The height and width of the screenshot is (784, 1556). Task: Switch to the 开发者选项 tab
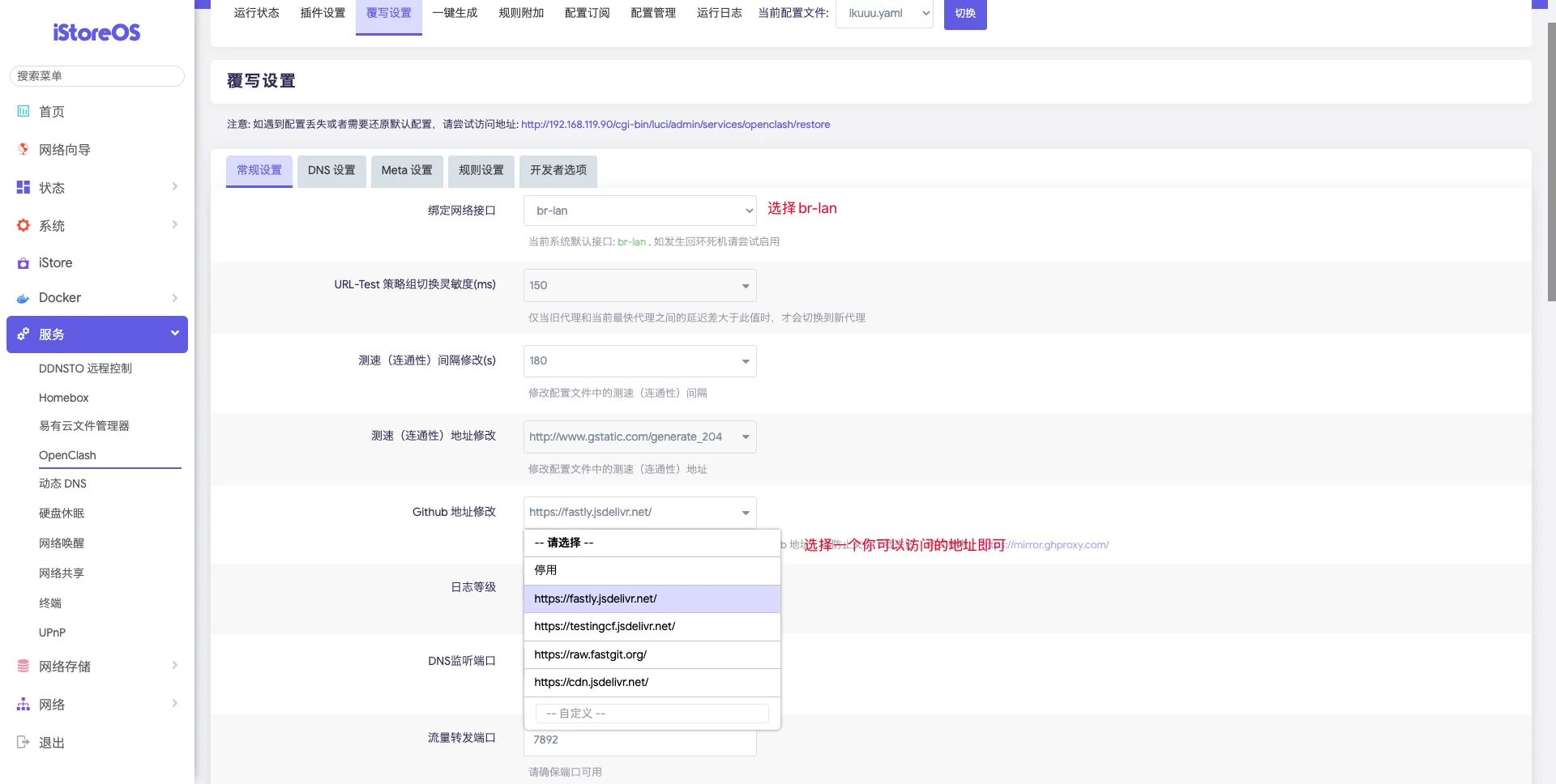[558, 170]
